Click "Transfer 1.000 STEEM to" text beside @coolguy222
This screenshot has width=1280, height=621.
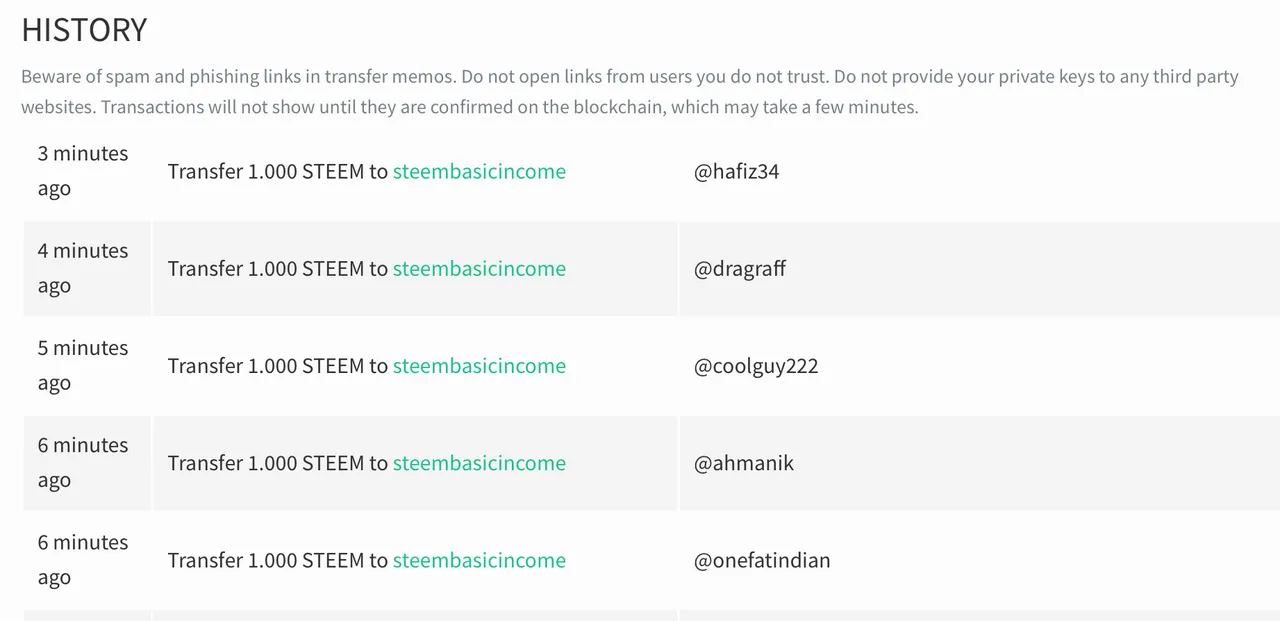pyautogui.click(x=278, y=366)
